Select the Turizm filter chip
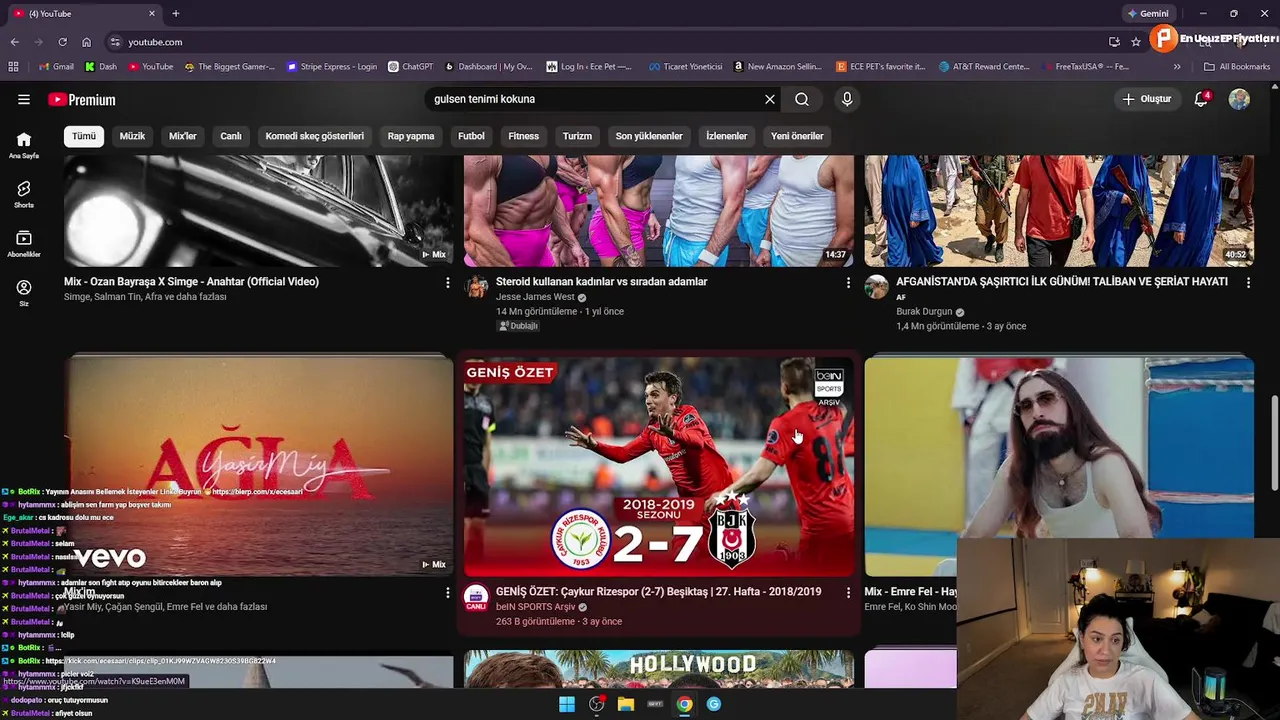This screenshot has height=720, width=1280. point(577,136)
